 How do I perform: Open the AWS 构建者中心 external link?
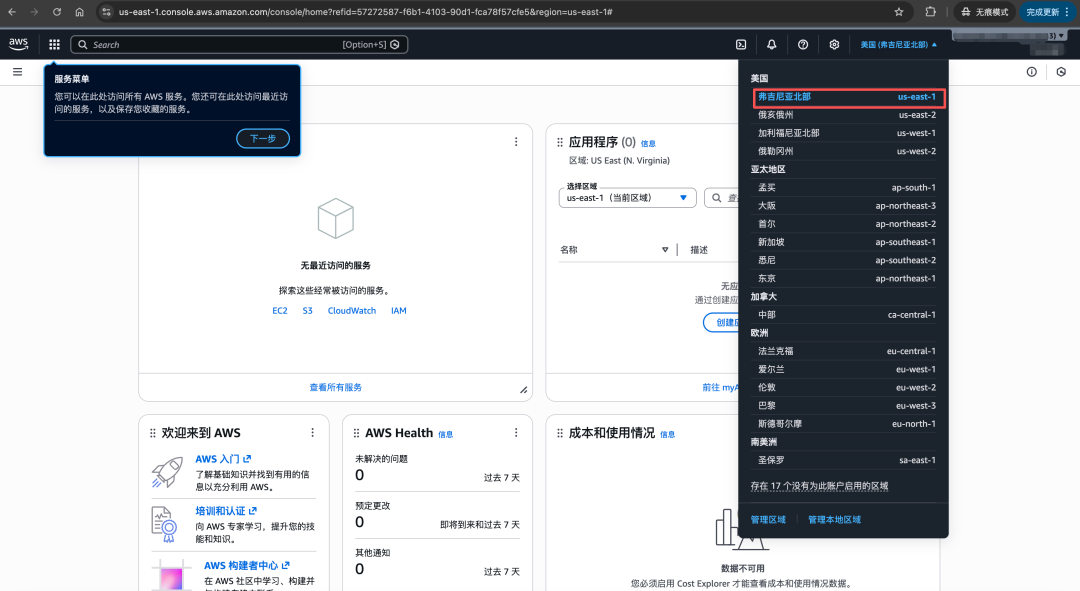(247, 566)
